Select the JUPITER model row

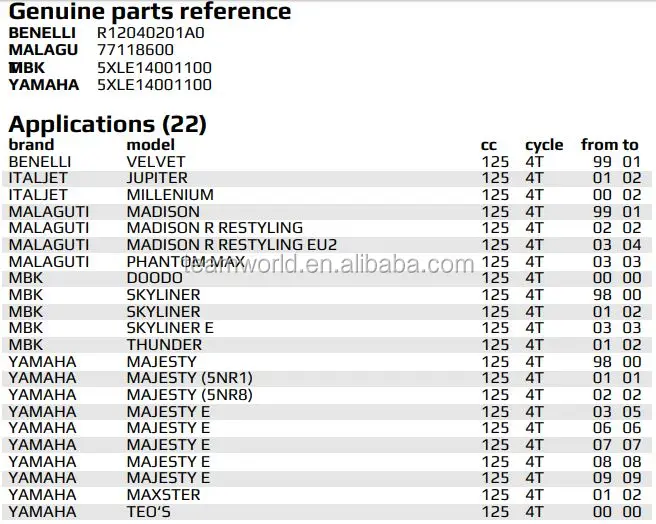click(x=157, y=178)
